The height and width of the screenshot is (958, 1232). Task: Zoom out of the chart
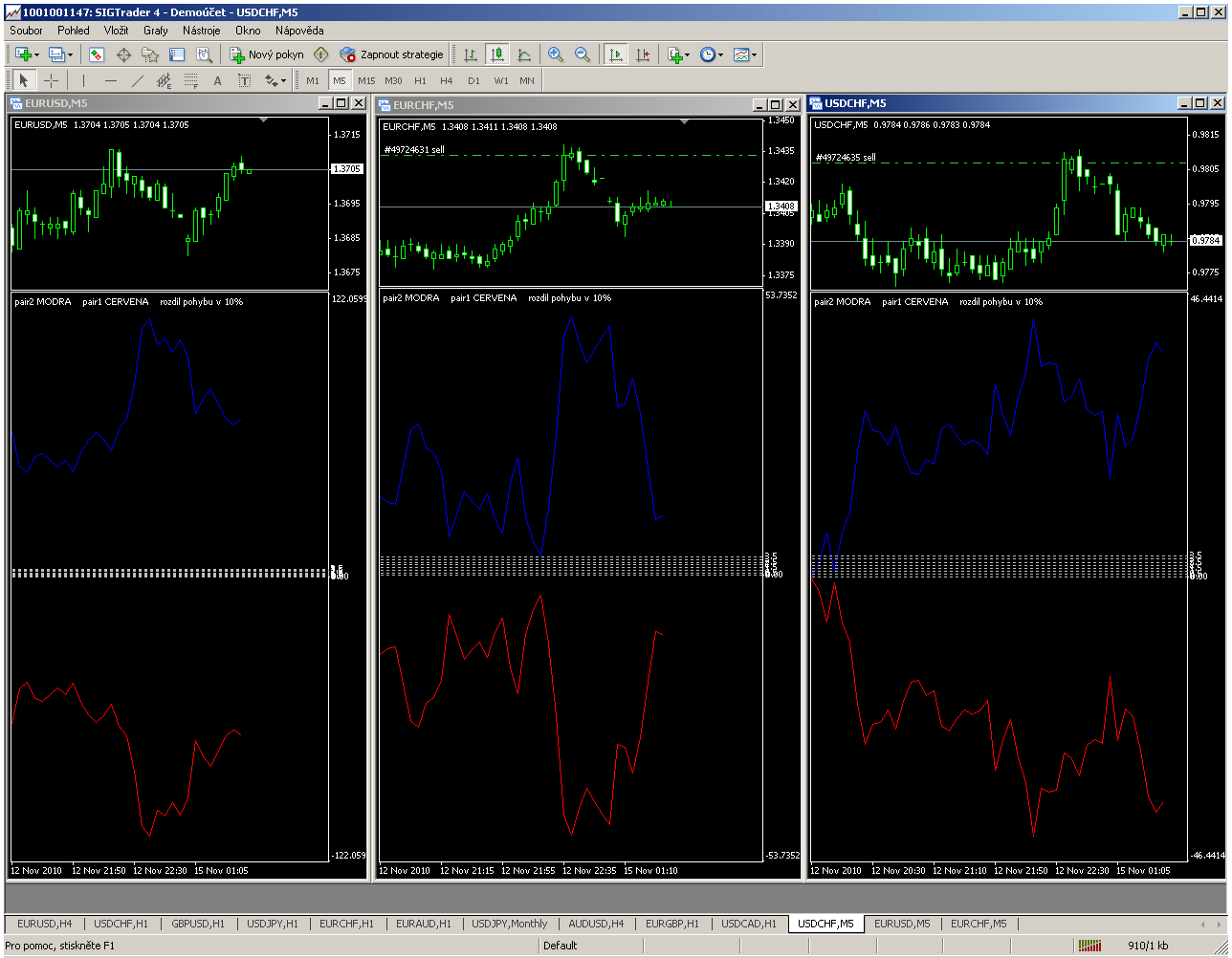pyautogui.click(x=583, y=54)
